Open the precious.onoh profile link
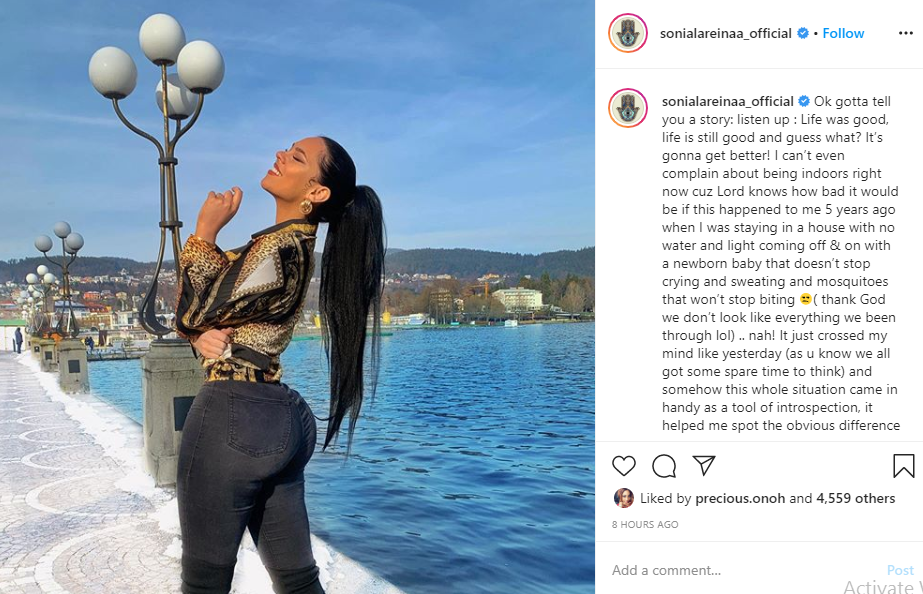The height and width of the screenshot is (594, 923). coord(740,498)
